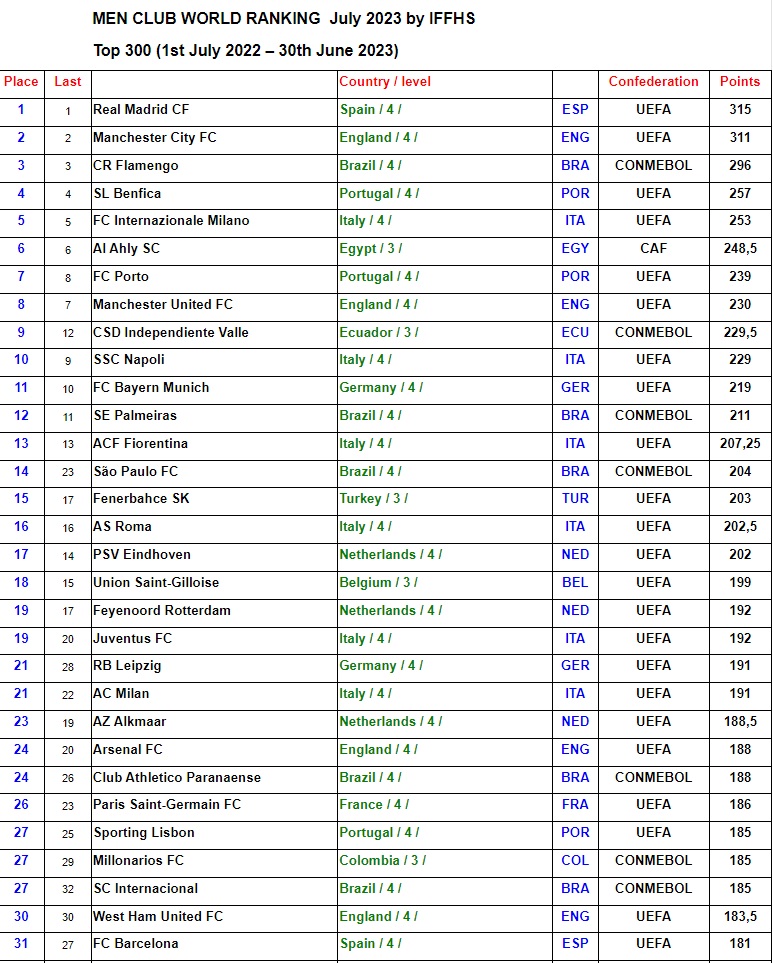Click the 'Top 300' date range subtitle
The width and height of the screenshot is (773, 963).
coord(246,50)
